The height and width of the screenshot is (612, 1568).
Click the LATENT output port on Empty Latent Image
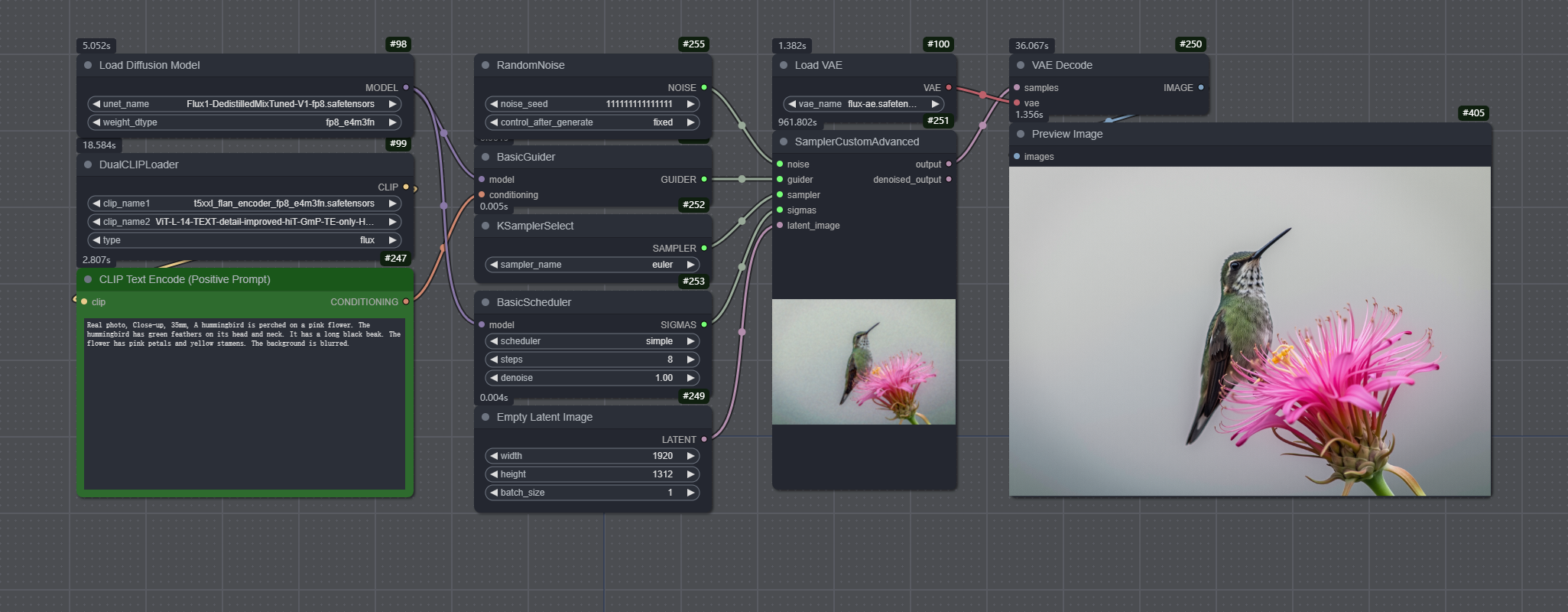(x=704, y=440)
